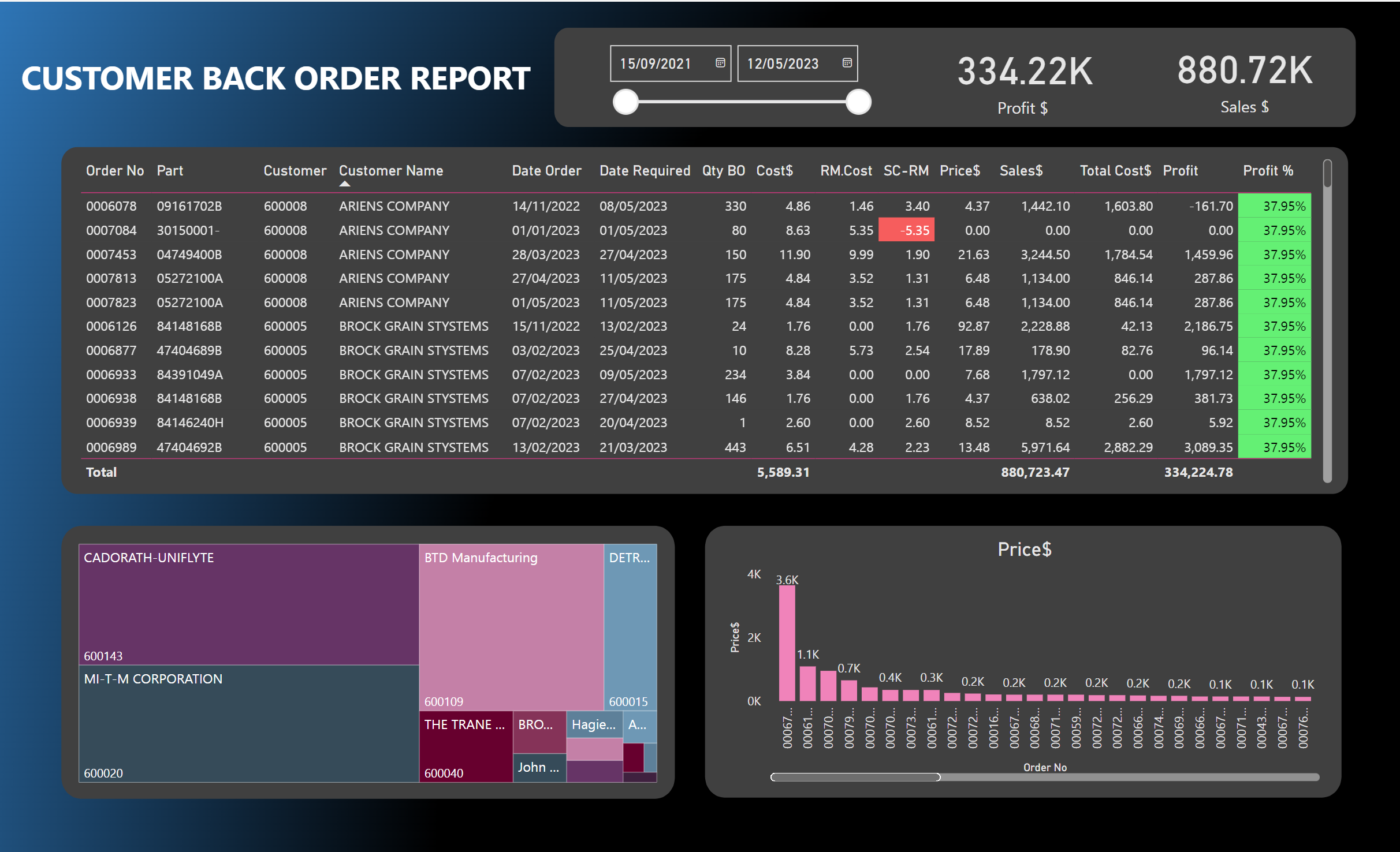1400x852 pixels.
Task: Select the red highlighted -5.35 SC-RM cell
Action: pyautogui.click(x=906, y=230)
